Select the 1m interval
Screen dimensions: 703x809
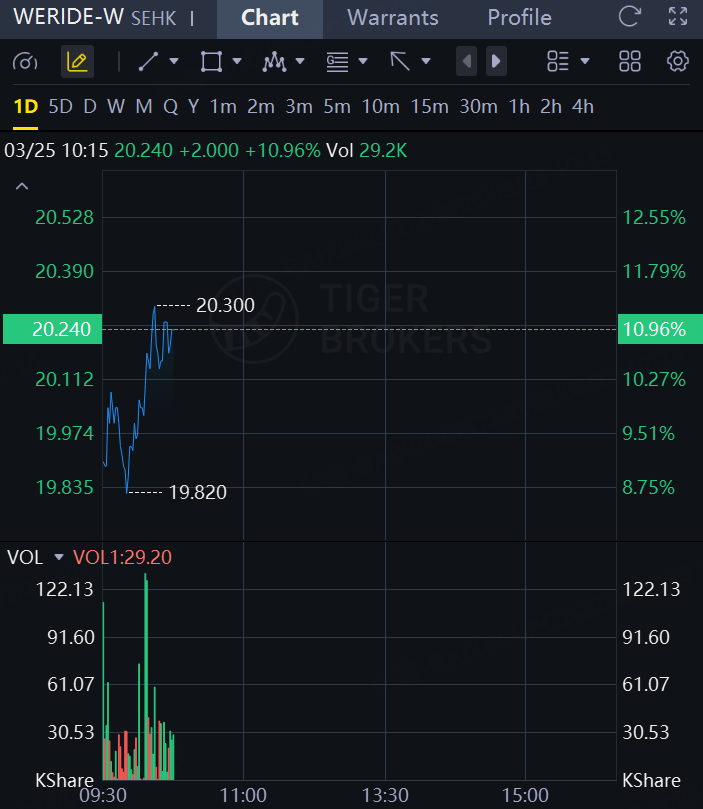point(223,107)
